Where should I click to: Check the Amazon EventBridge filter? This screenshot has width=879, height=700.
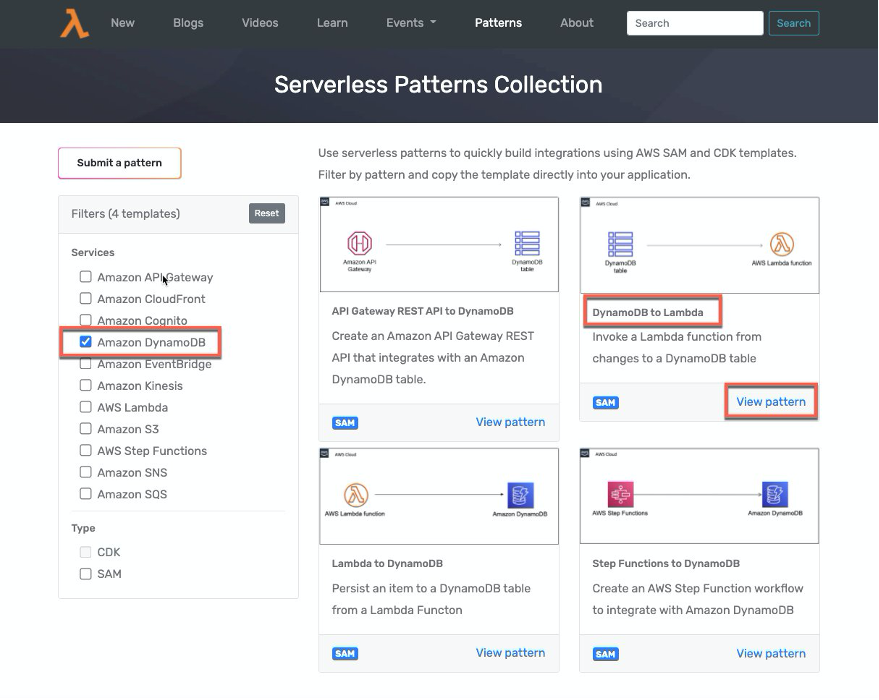click(x=85, y=364)
